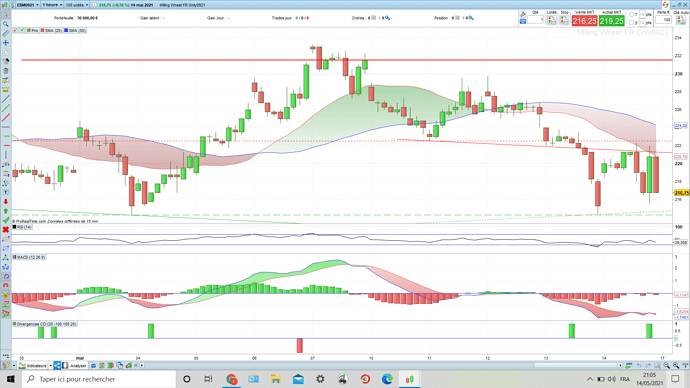690x388 pixels.
Task: Click the Ordres gear settings icon
Action: click(x=388, y=18)
